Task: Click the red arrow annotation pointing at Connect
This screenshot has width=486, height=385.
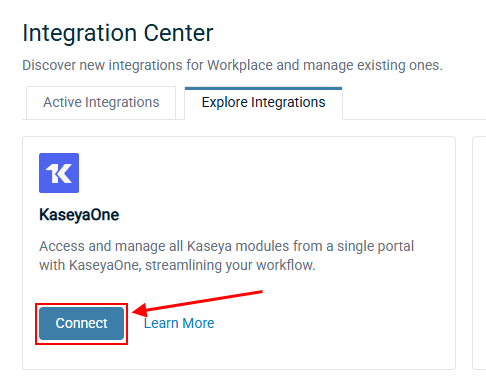Action: (x=197, y=303)
